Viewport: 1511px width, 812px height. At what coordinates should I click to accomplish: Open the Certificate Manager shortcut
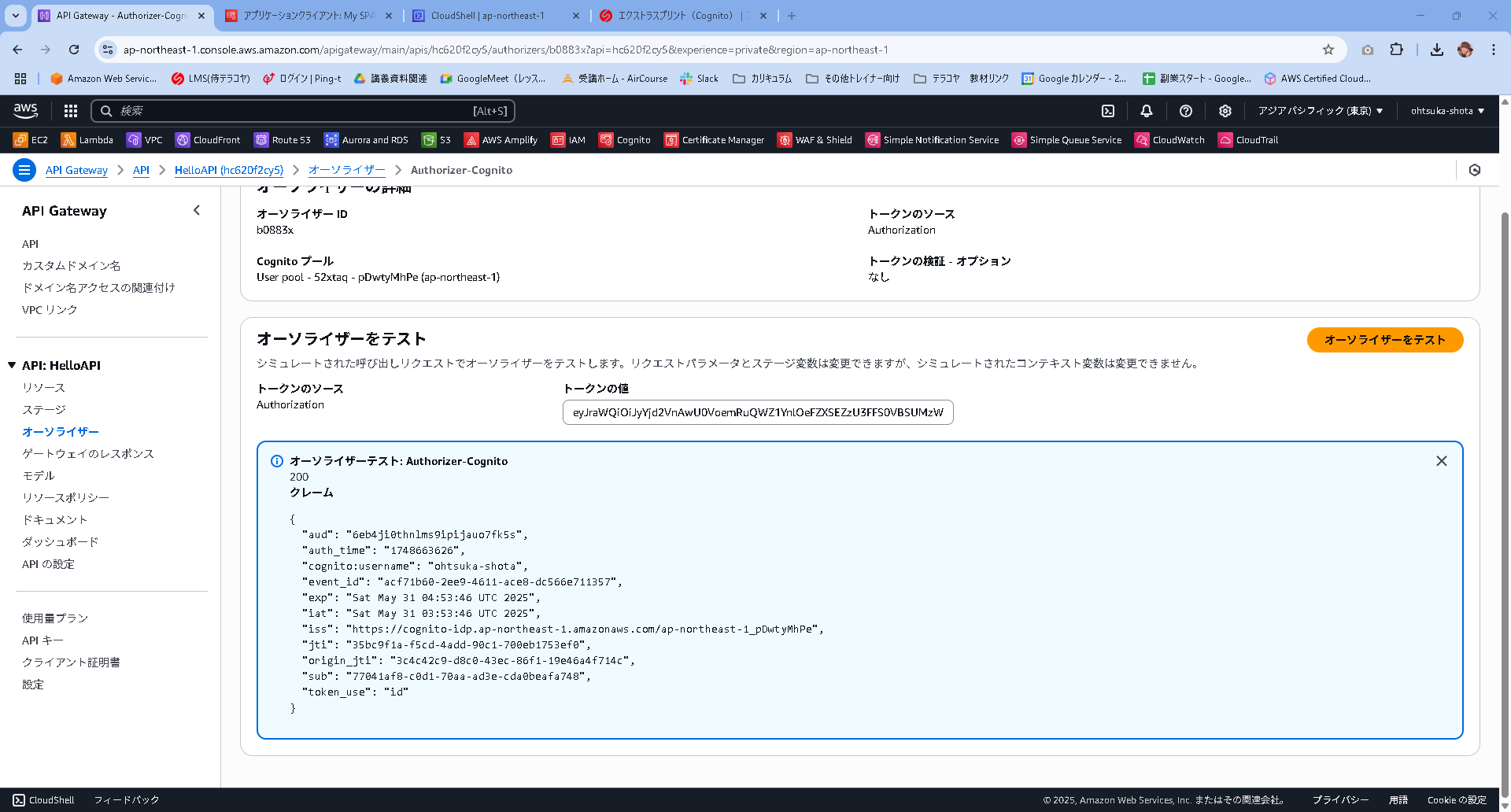click(714, 139)
